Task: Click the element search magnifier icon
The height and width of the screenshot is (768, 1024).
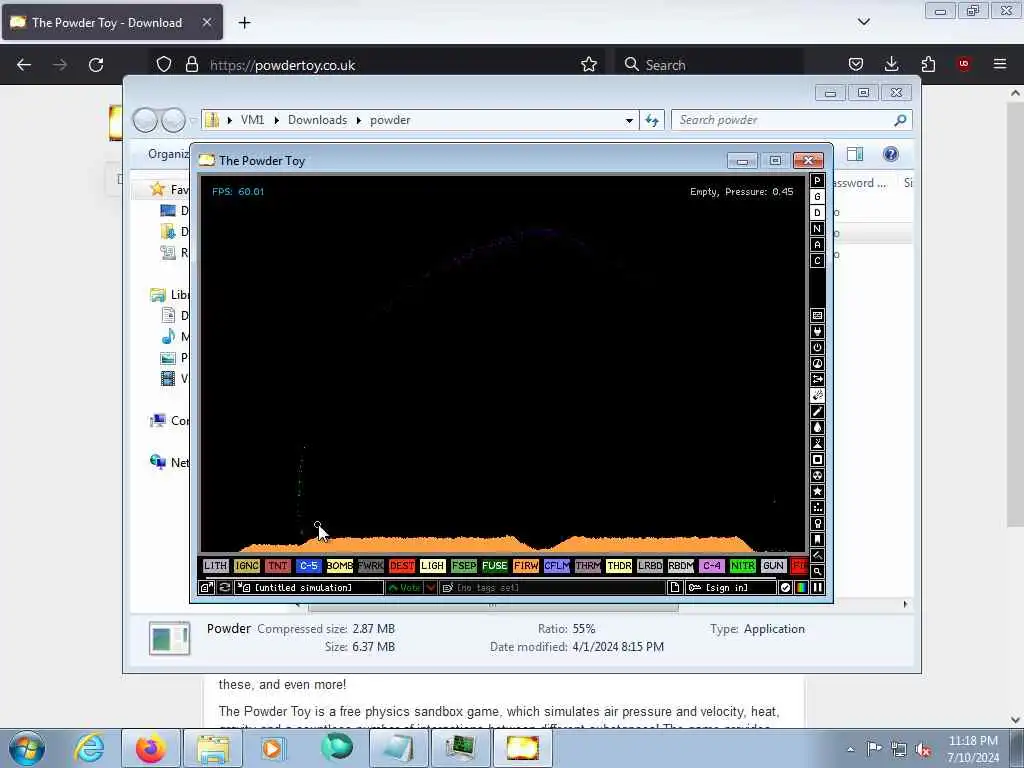Action: (x=817, y=571)
